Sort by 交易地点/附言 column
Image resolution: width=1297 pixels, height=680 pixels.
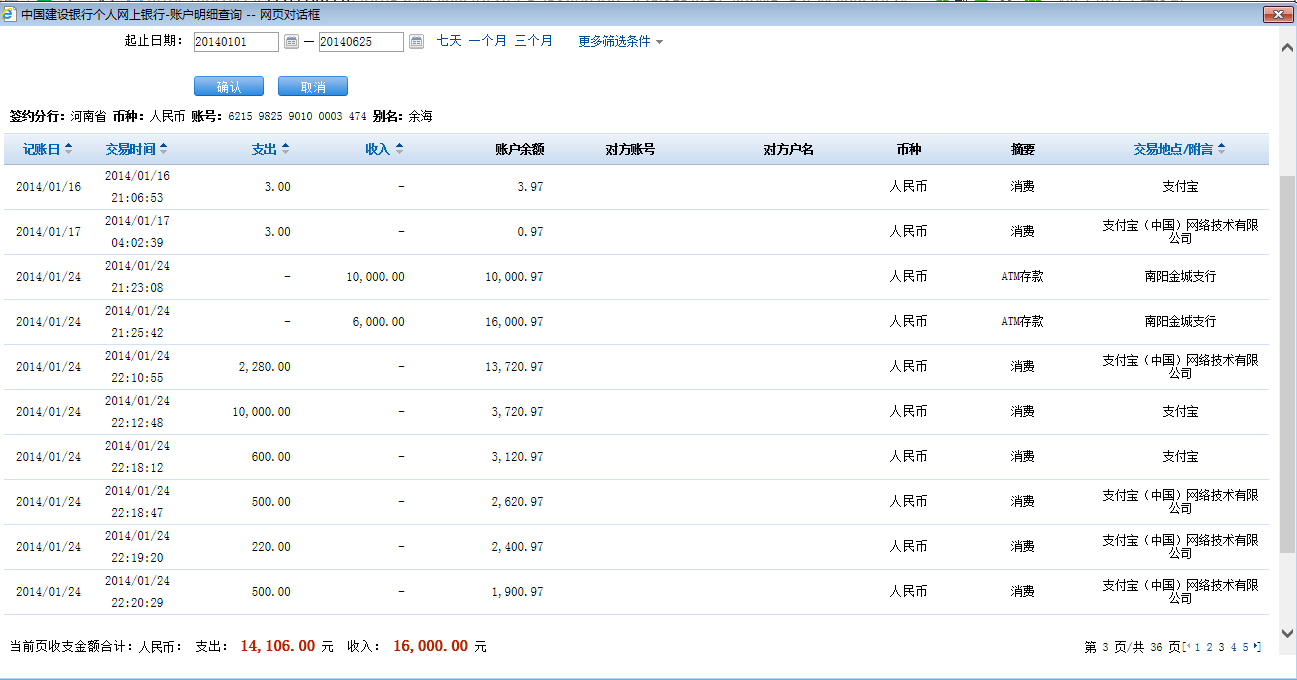click(1221, 150)
